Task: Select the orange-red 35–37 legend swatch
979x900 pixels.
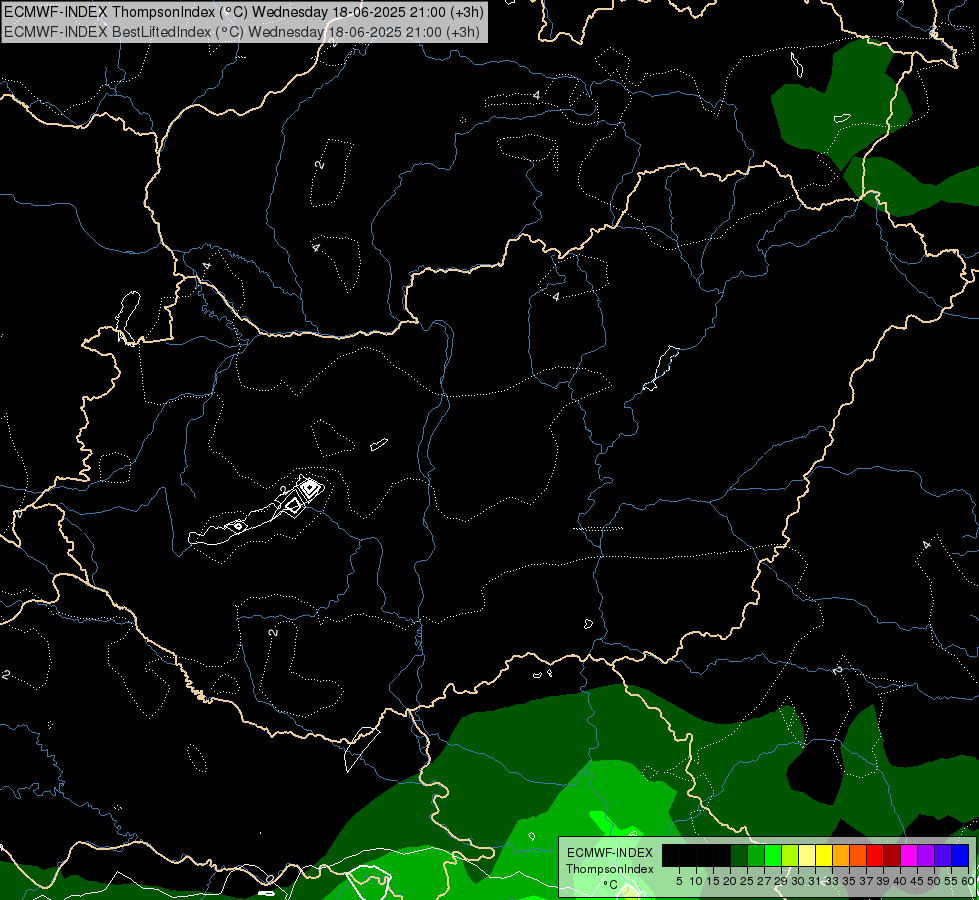Action: (x=858, y=855)
